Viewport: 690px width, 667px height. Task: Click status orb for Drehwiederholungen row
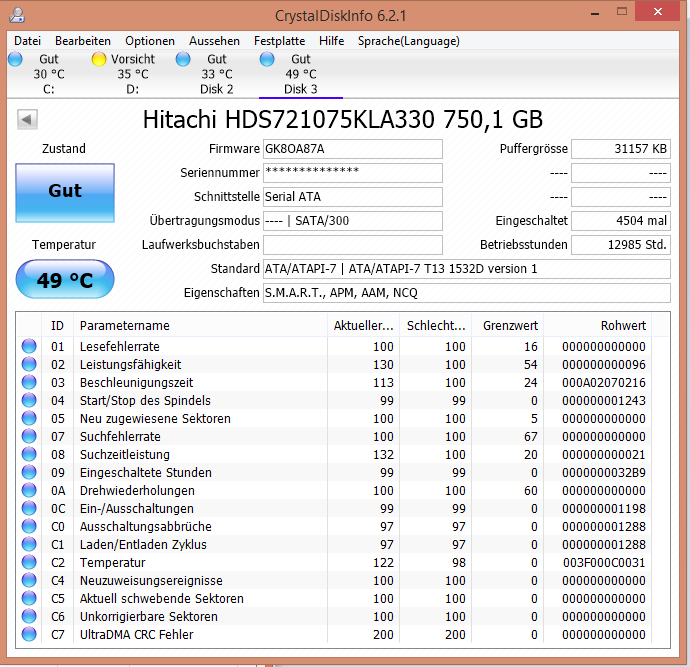[29, 491]
